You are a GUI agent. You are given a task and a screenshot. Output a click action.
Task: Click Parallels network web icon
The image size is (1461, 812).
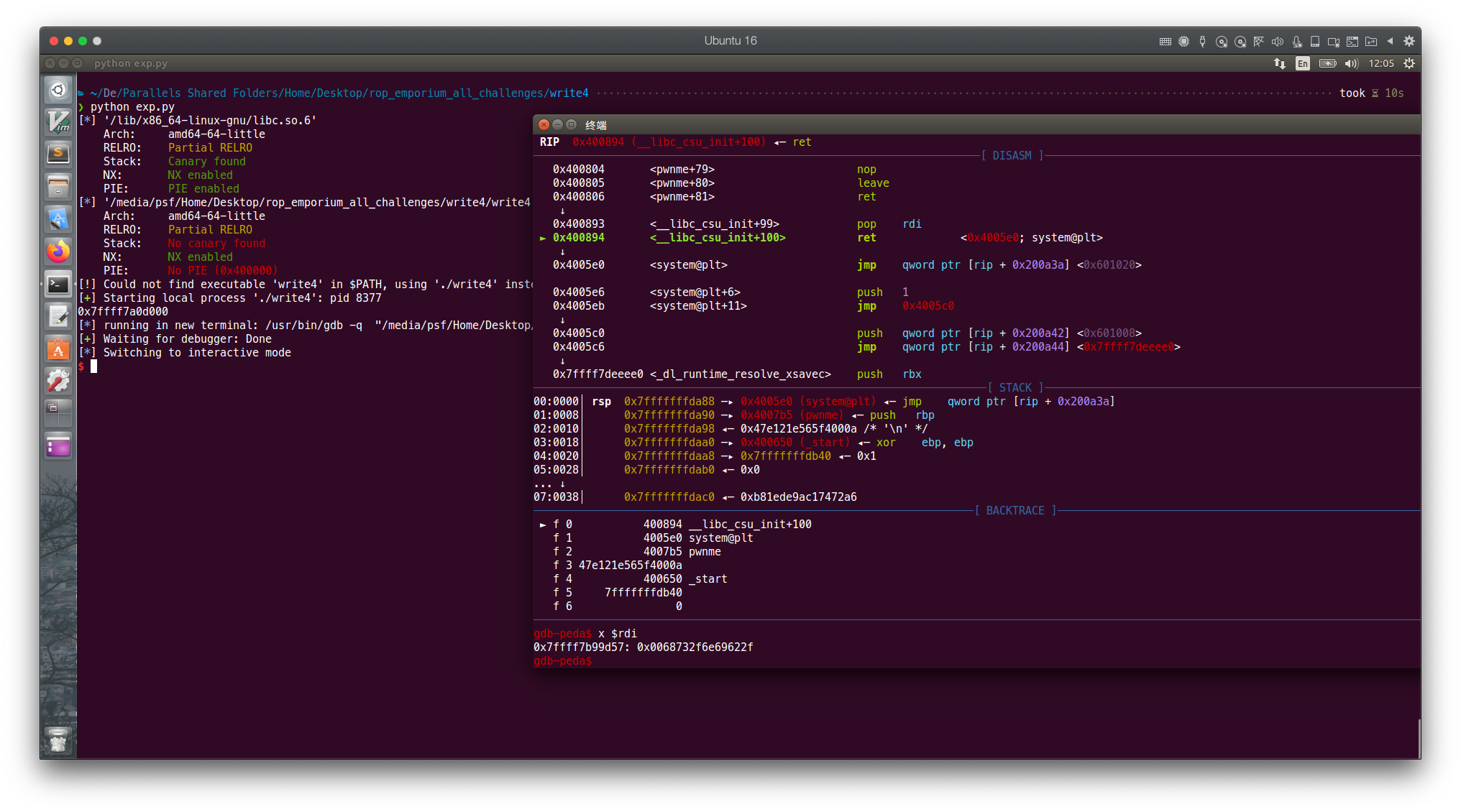[x=1258, y=42]
